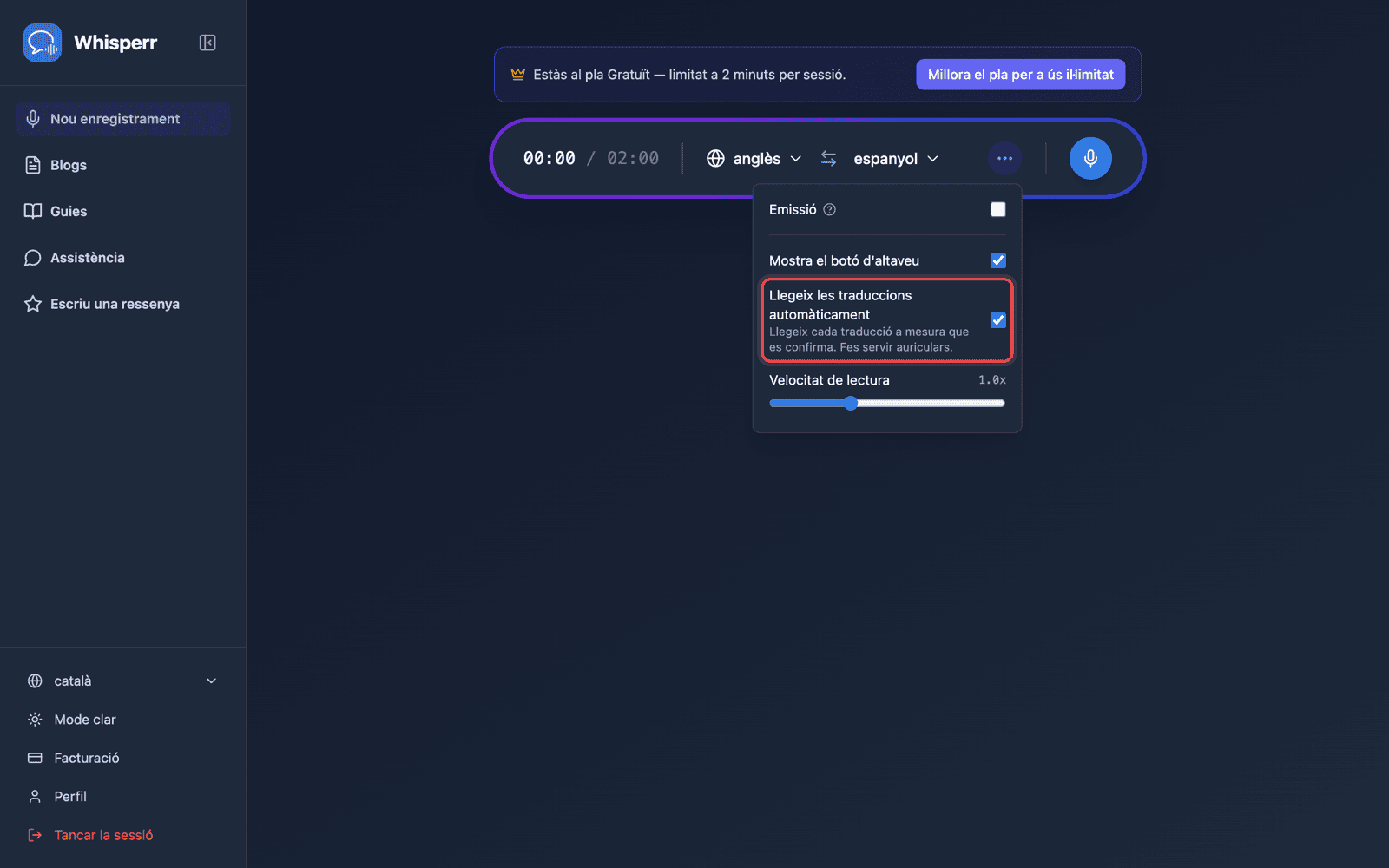
Task: Open the anglès source language dropdown
Action: coord(754,159)
